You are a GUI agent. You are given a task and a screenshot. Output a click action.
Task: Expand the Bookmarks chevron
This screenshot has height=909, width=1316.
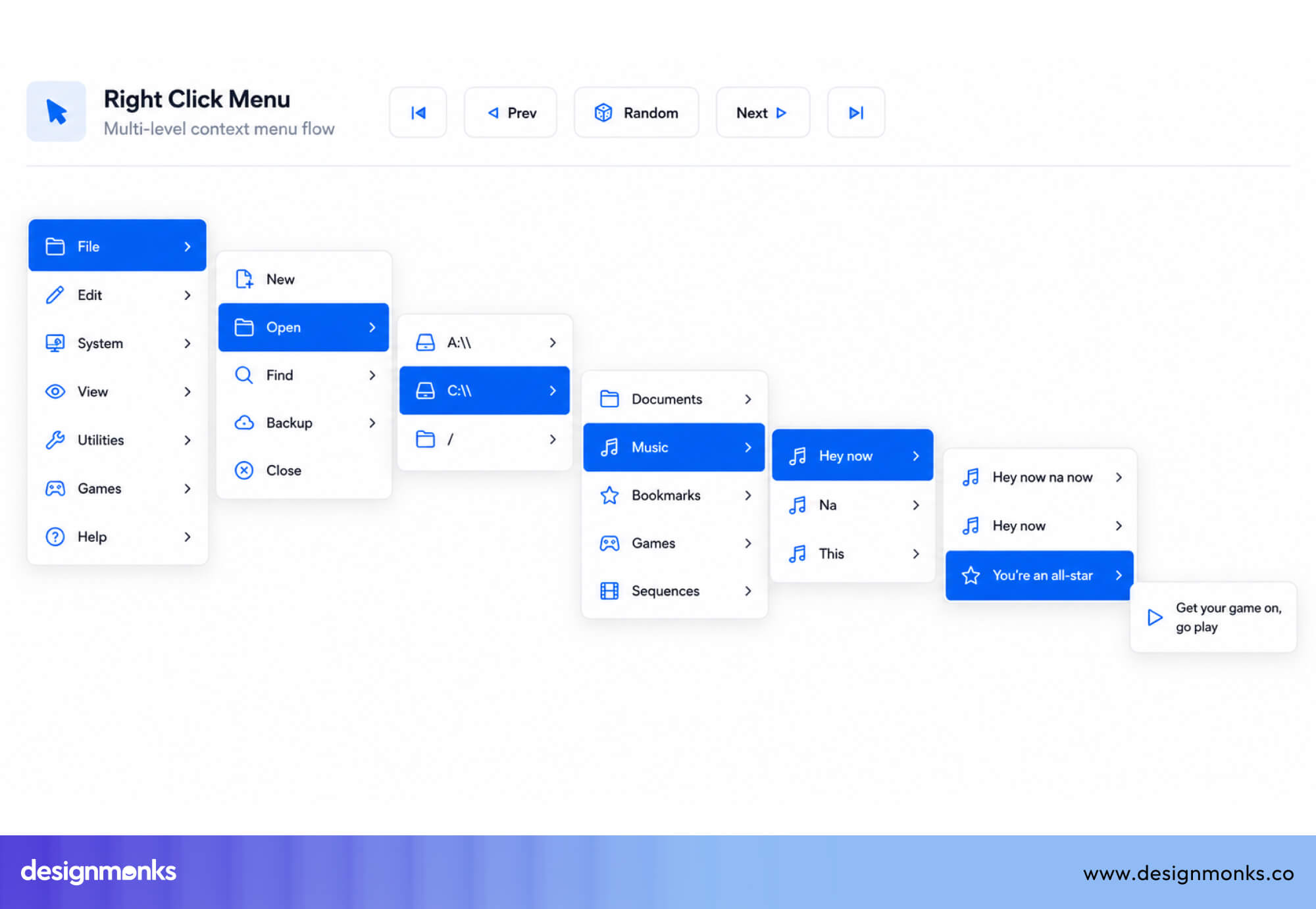(x=748, y=495)
